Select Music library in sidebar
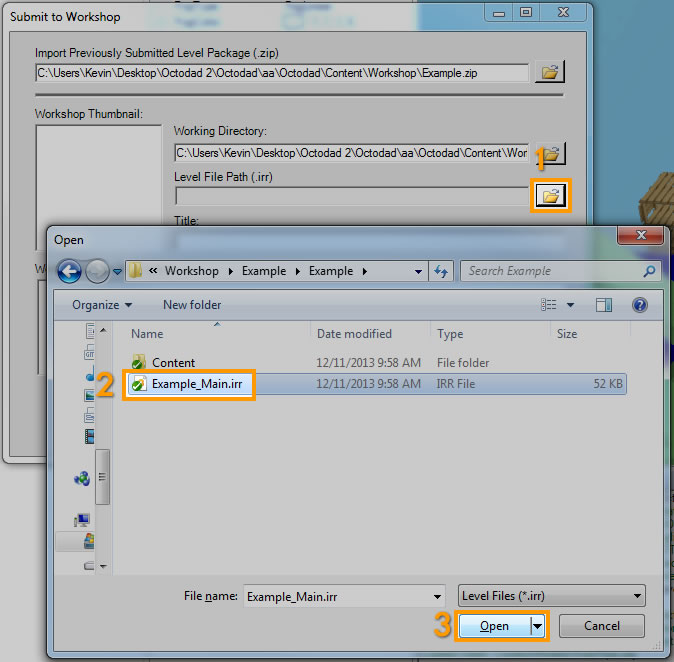 [x=90, y=373]
